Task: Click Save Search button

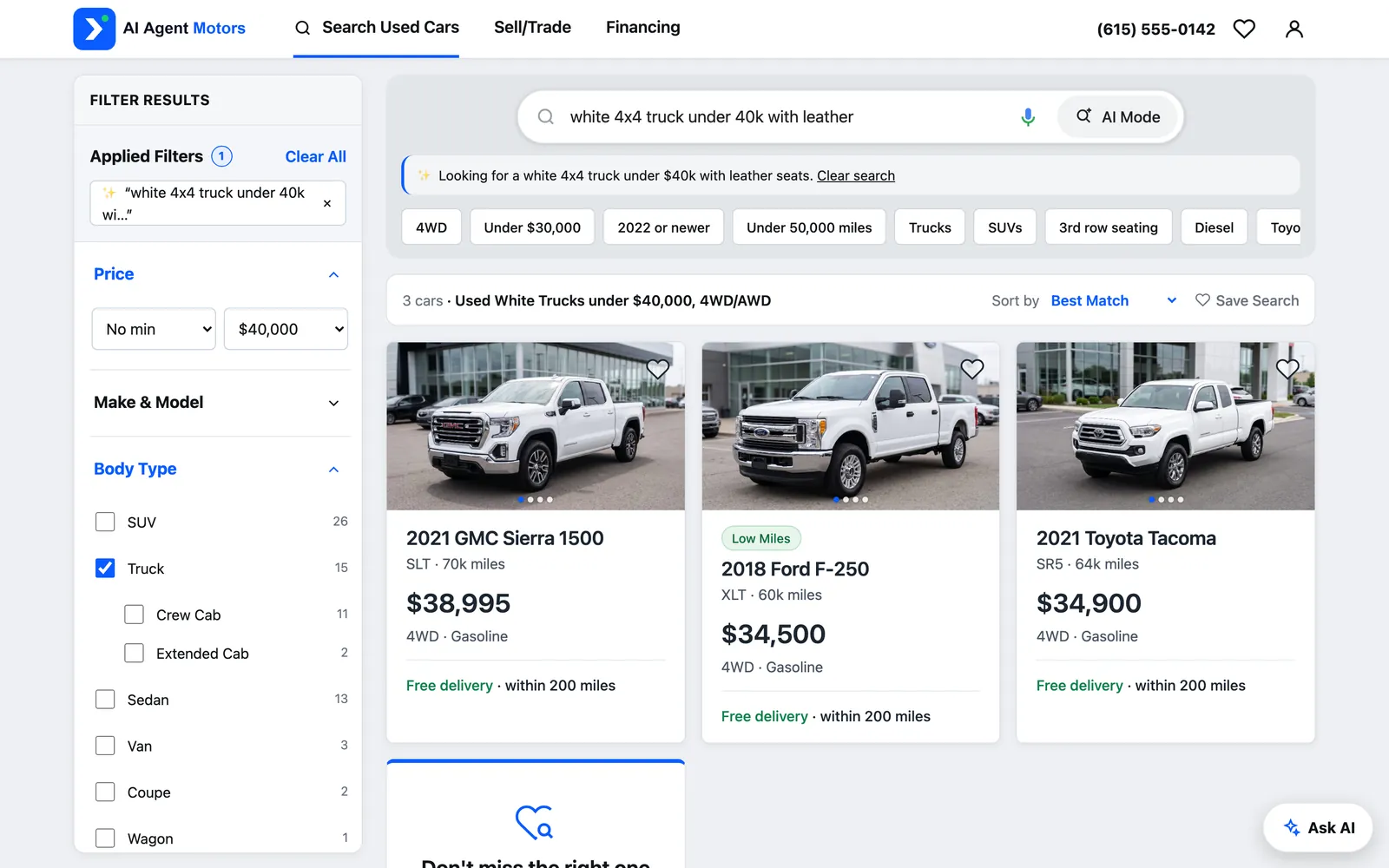Action: (1247, 300)
